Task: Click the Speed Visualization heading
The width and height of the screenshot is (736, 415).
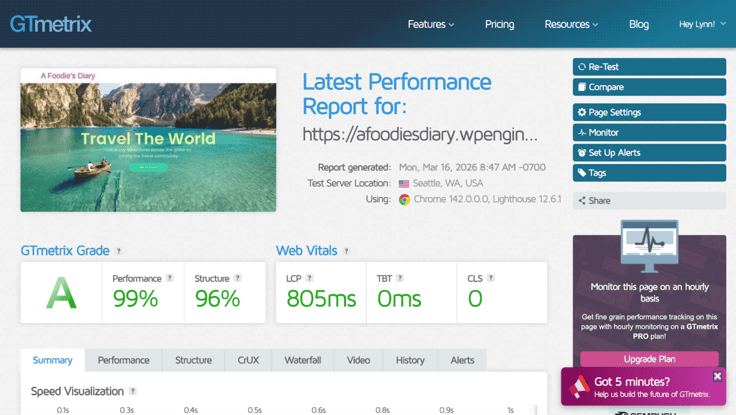Action: point(77,391)
